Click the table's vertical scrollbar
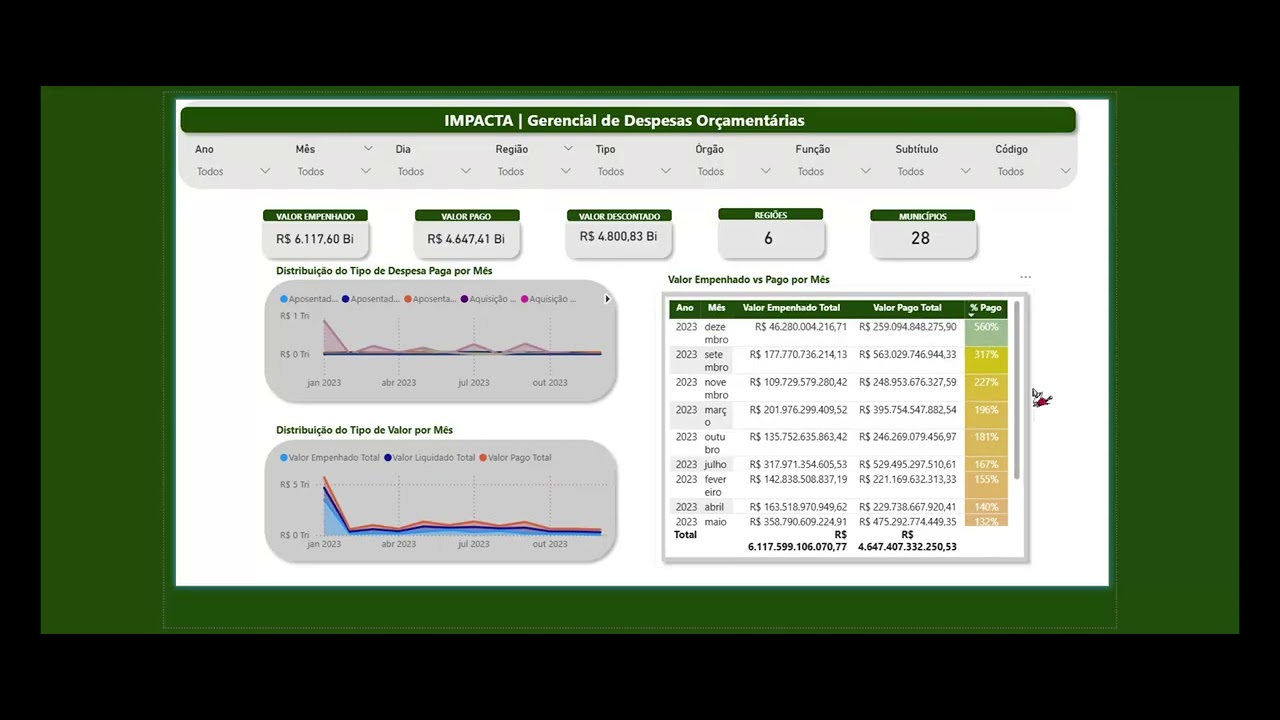This screenshot has width=1280, height=720. [x=1017, y=390]
